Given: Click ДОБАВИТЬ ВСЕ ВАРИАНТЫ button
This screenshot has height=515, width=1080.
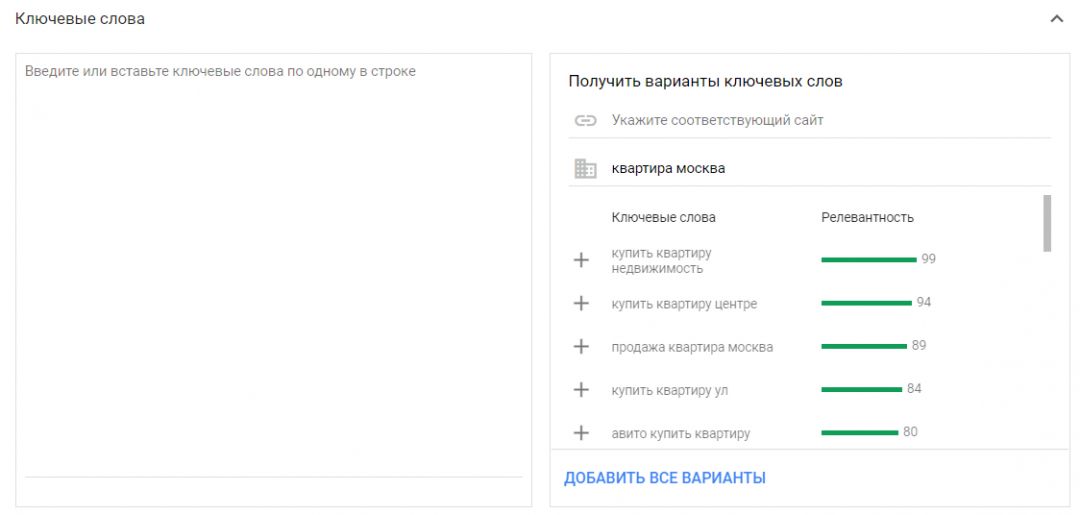Looking at the screenshot, I should (x=665, y=478).
